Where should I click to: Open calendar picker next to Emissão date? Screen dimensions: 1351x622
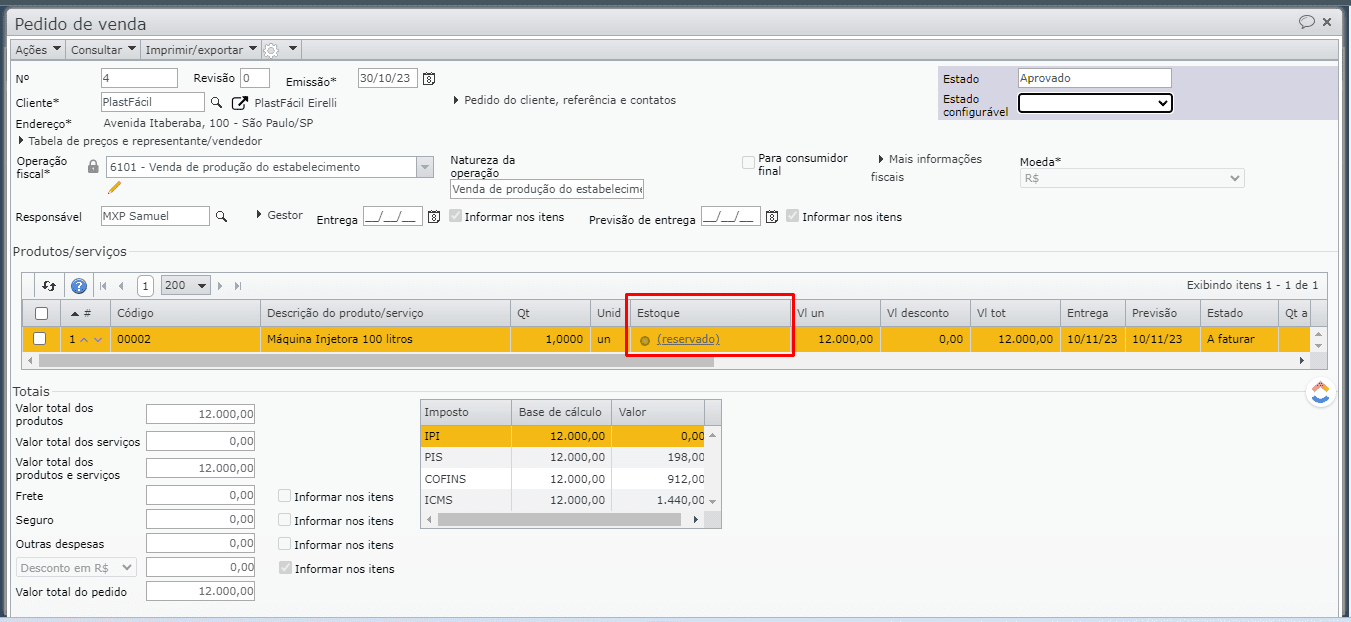429,79
